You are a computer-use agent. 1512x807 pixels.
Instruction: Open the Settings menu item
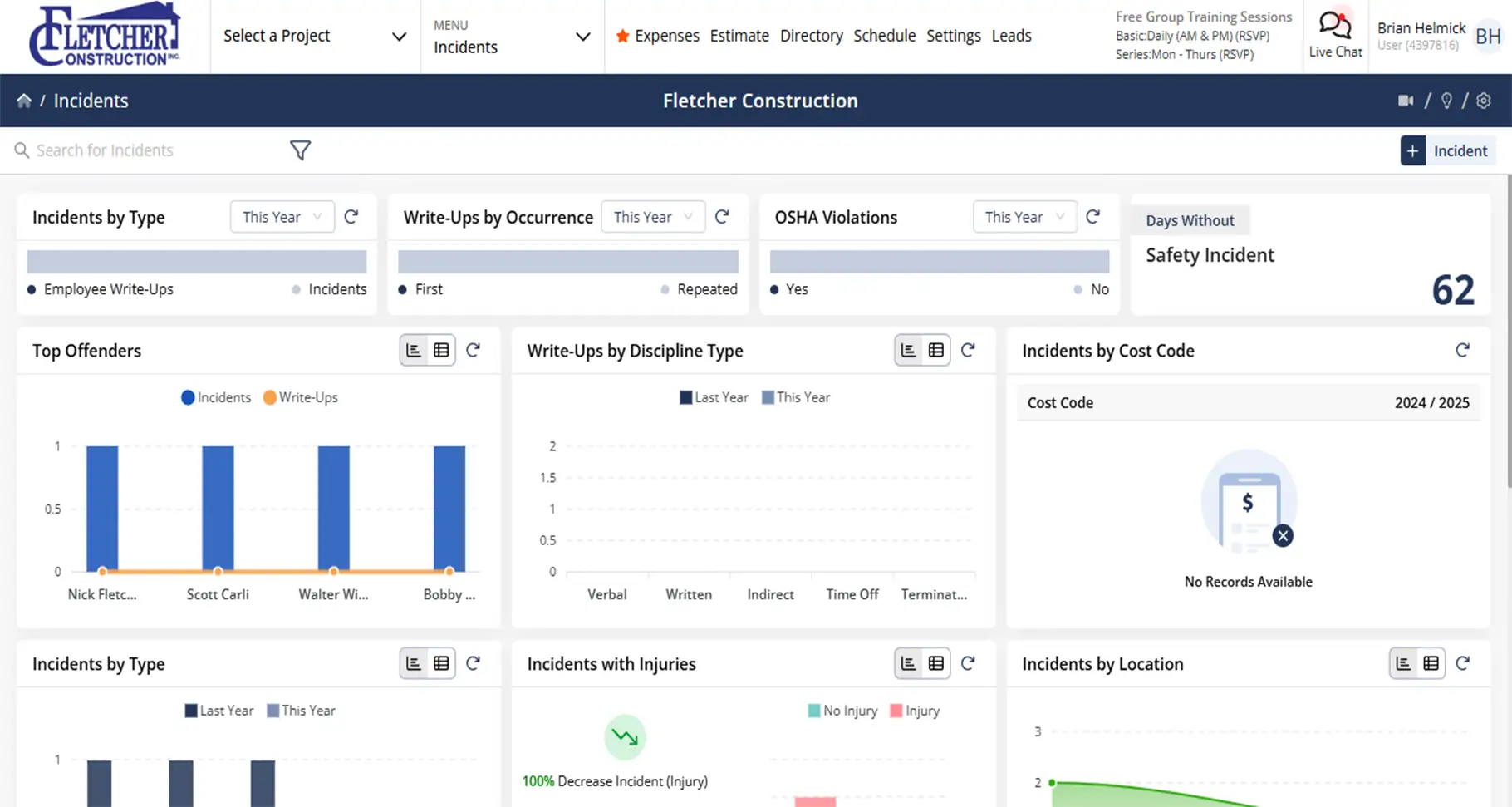click(954, 36)
